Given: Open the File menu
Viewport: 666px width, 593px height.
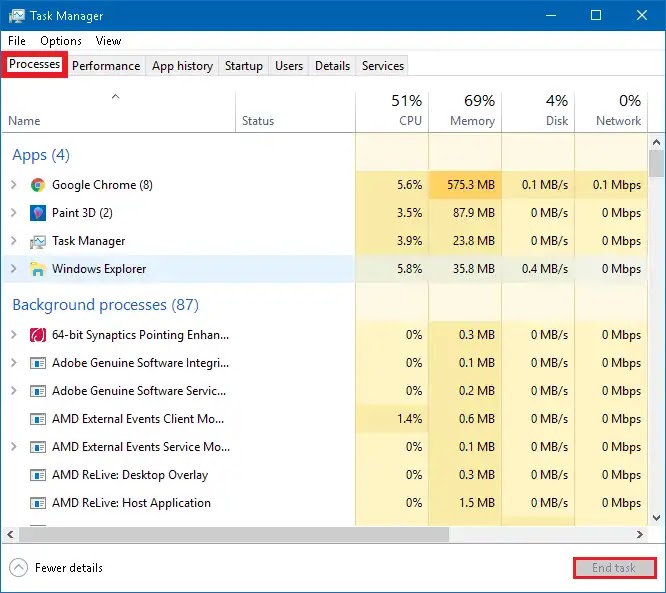Looking at the screenshot, I should click(17, 41).
